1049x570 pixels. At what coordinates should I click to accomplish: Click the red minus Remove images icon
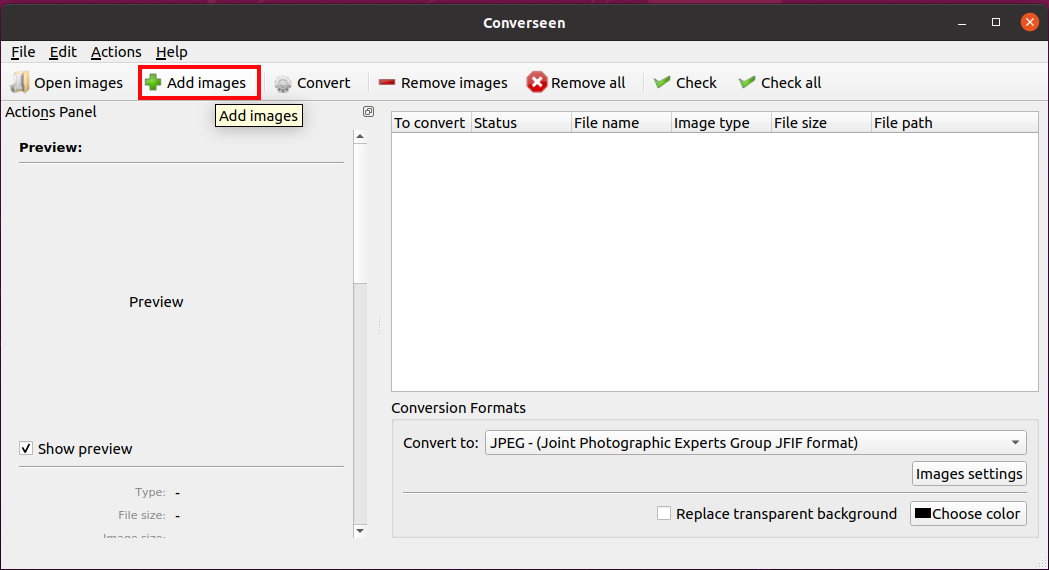point(387,82)
